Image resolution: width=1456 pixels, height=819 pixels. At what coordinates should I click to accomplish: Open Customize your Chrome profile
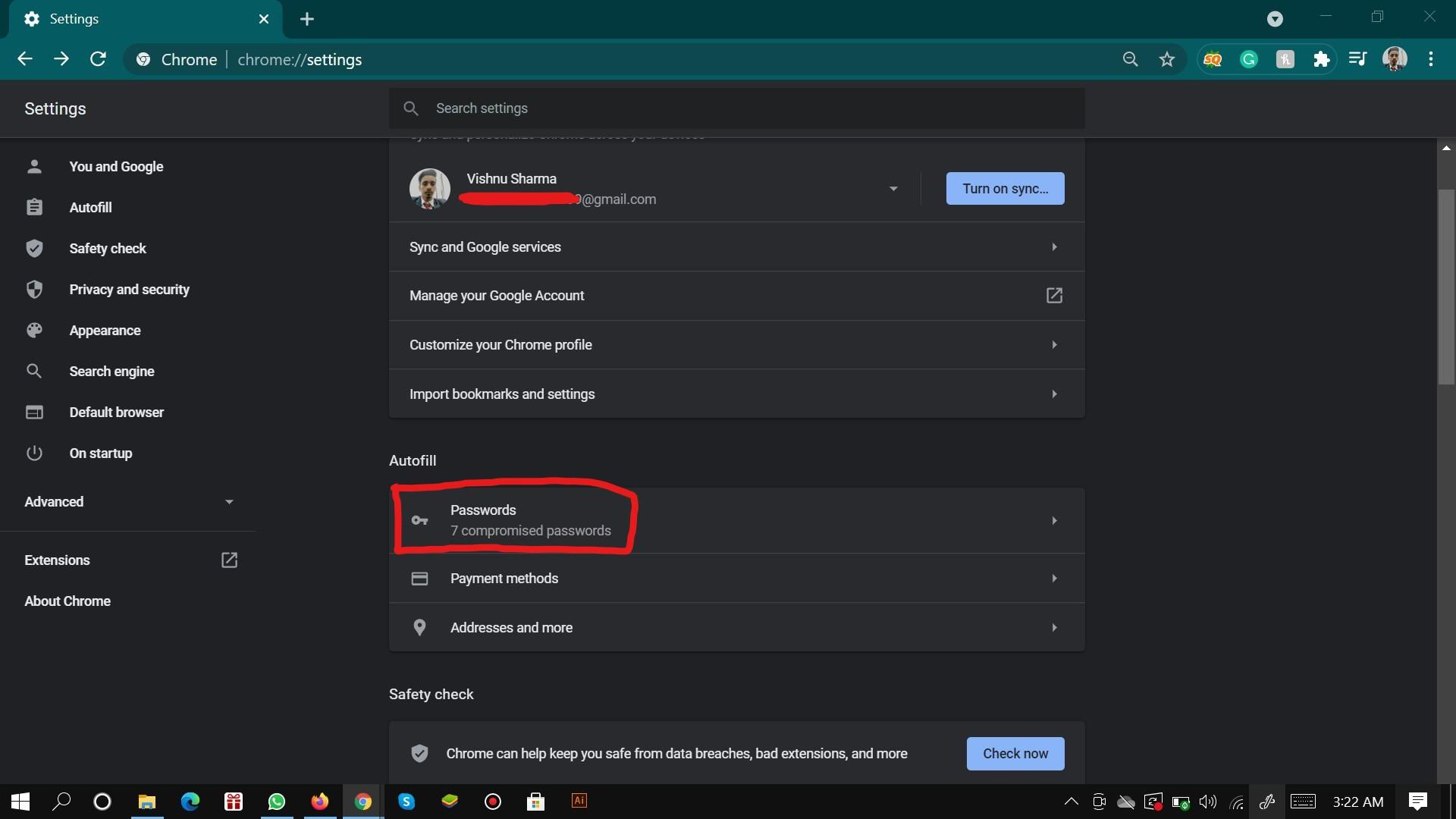pos(736,345)
